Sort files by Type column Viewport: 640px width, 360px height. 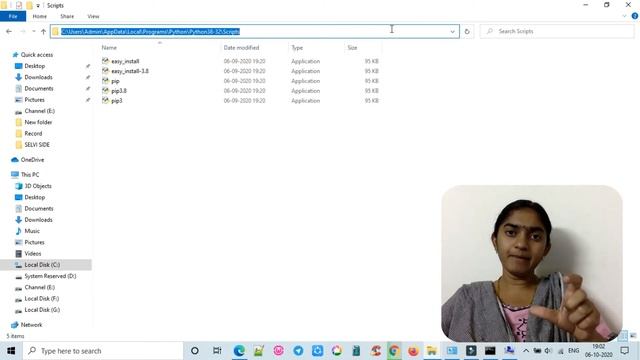[297, 48]
